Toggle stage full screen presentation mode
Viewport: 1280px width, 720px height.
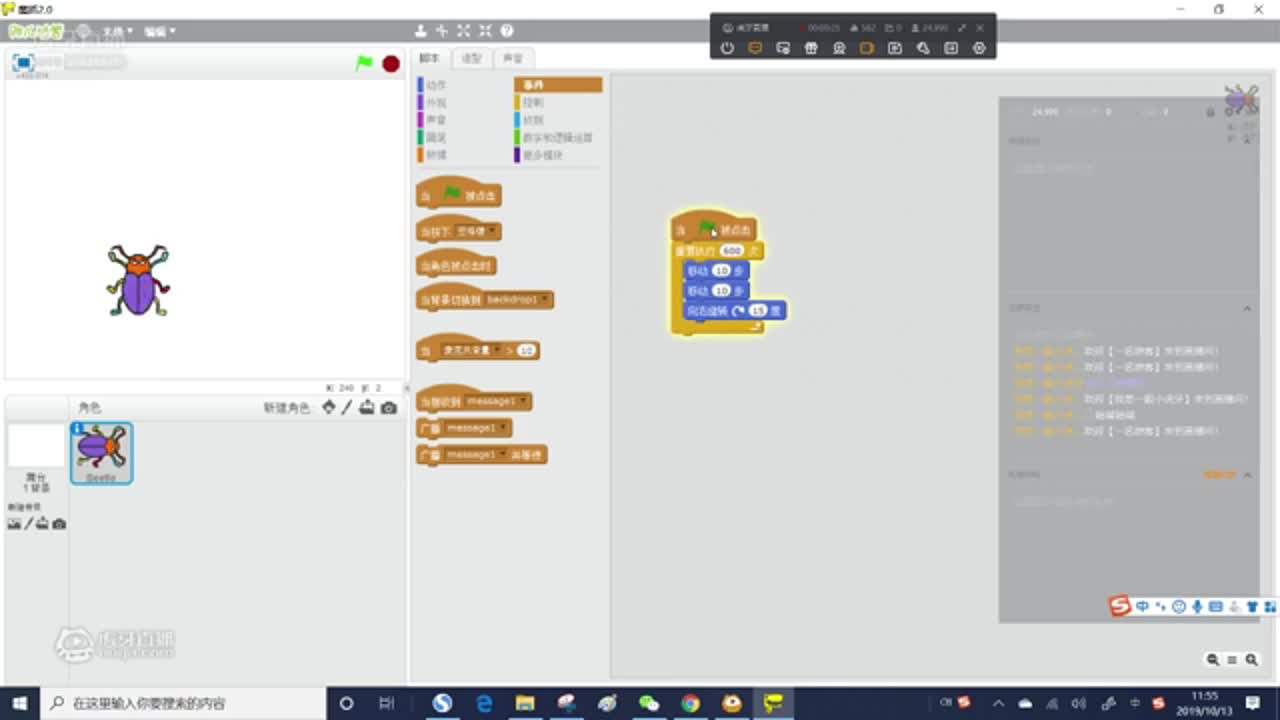[23, 63]
